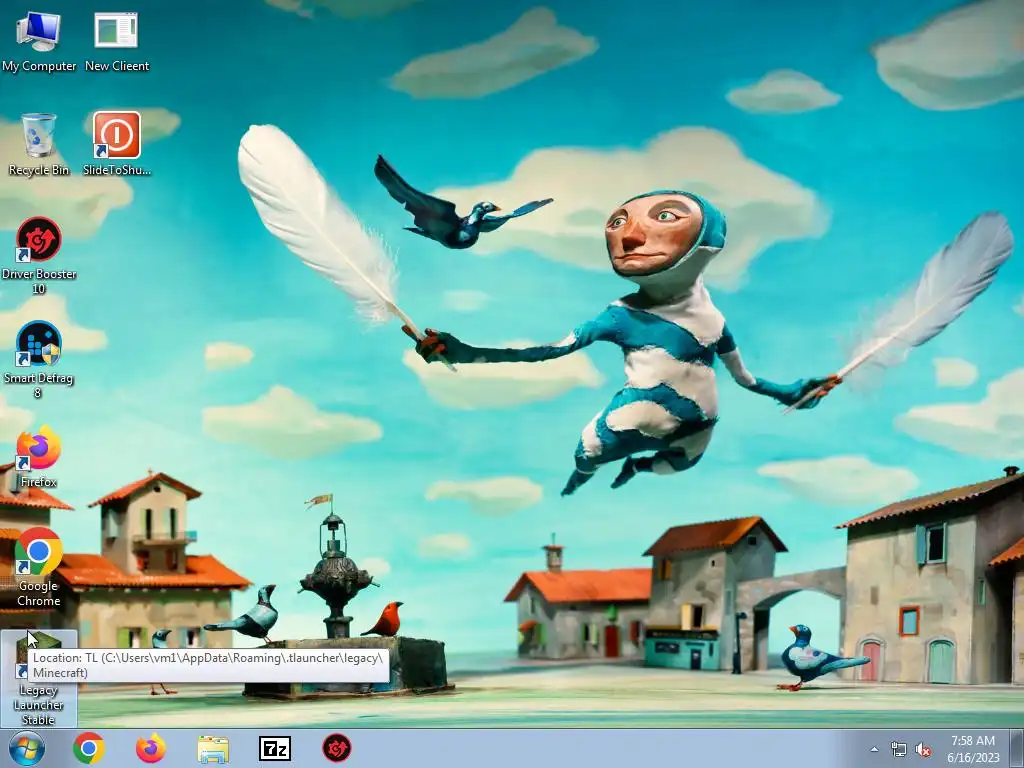Click the Show Desktop strip in the taskbar
1024x768 pixels.
pyautogui.click(x=1017, y=748)
